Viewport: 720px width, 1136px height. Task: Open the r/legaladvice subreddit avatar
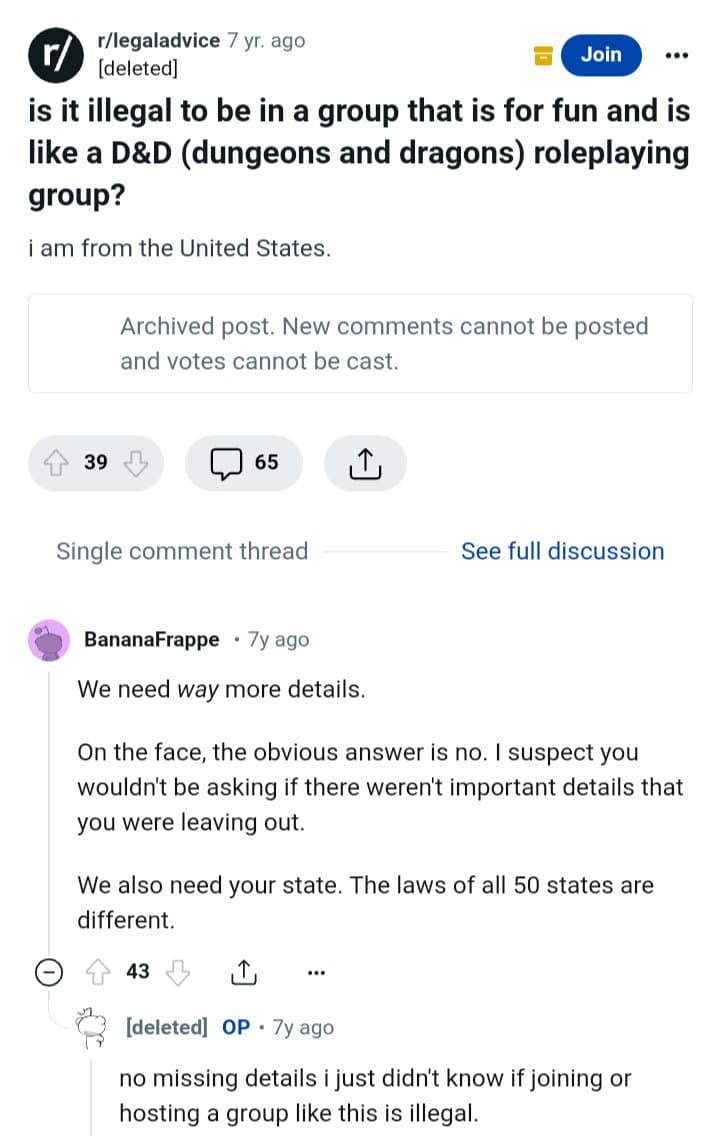pos(55,55)
